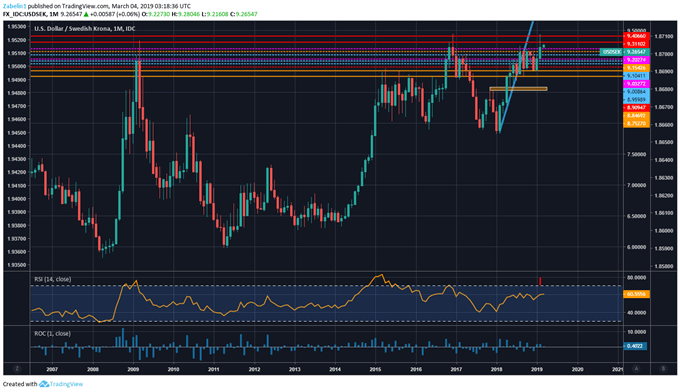The image size is (680, 392).
Task: Toggle the A auto-scale button
Action: pyautogui.click(x=636, y=369)
